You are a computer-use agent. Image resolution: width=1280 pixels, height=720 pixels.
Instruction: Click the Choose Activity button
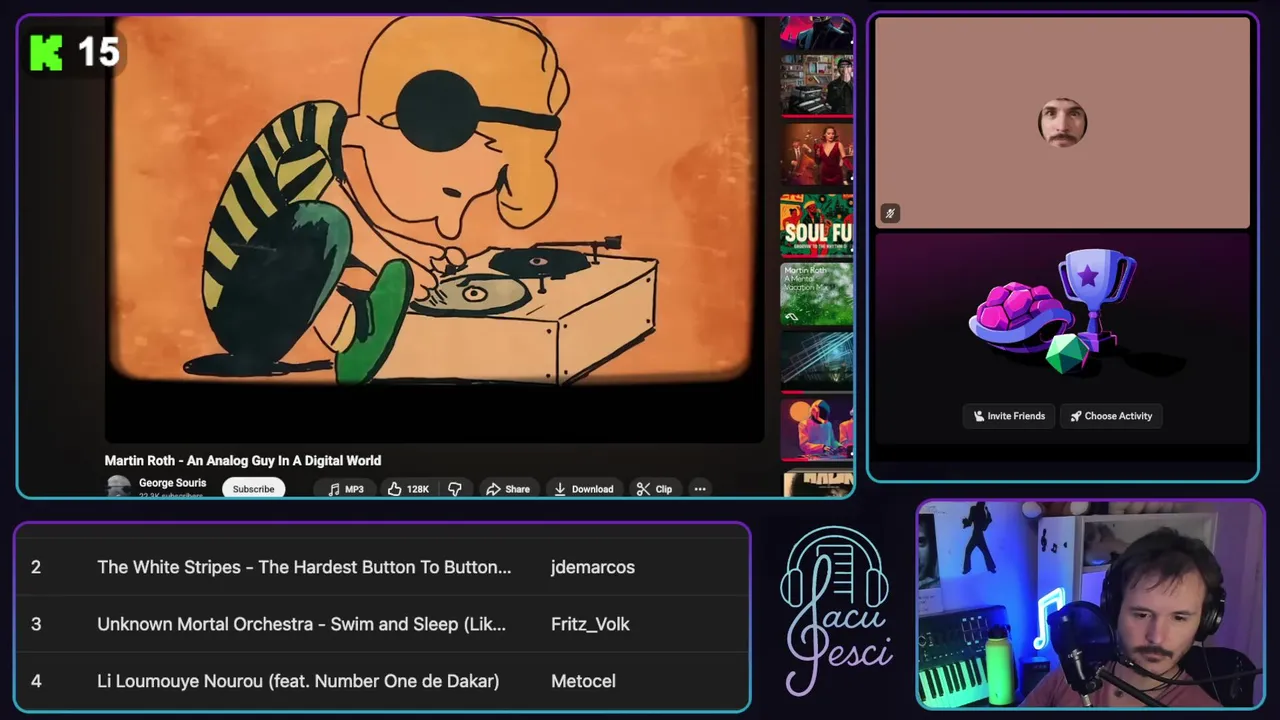1111,416
